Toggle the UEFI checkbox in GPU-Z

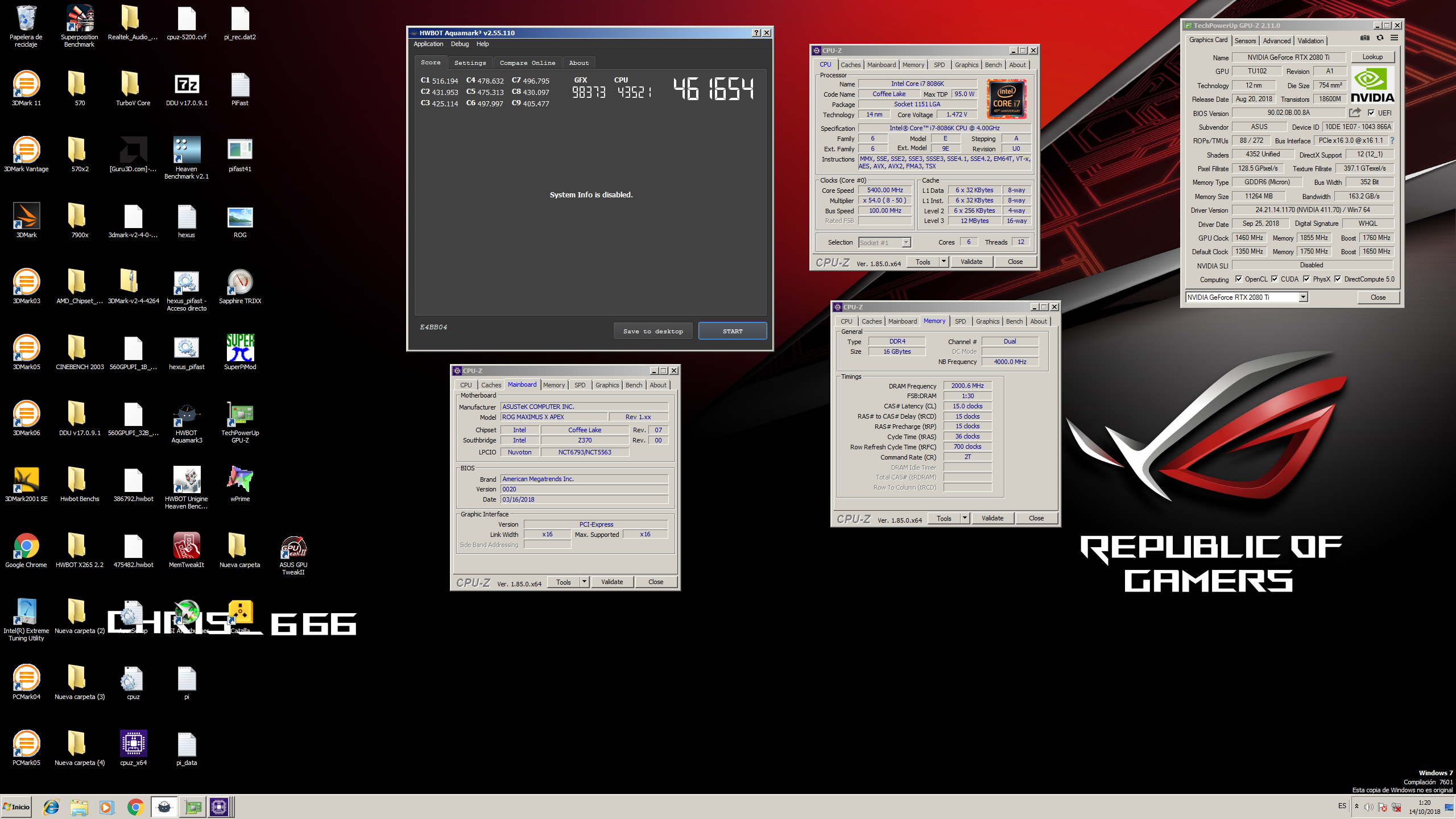click(x=1371, y=113)
